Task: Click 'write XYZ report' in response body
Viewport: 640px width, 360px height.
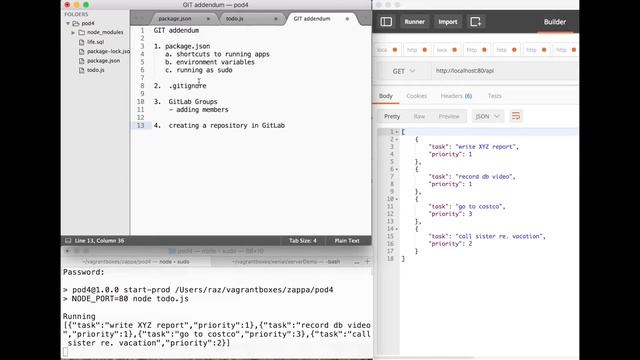Action: pyautogui.click(x=487, y=147)
